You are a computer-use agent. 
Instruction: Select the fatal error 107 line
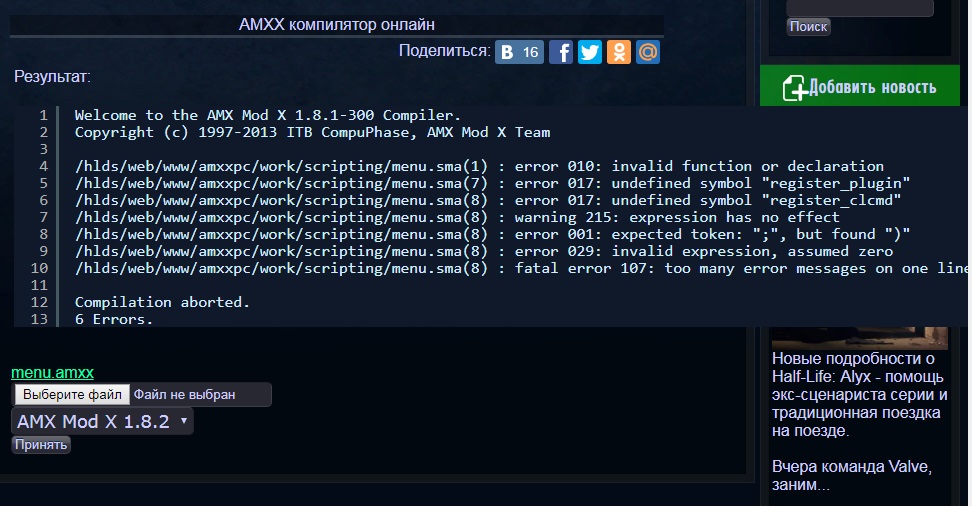tap(521, 268)
